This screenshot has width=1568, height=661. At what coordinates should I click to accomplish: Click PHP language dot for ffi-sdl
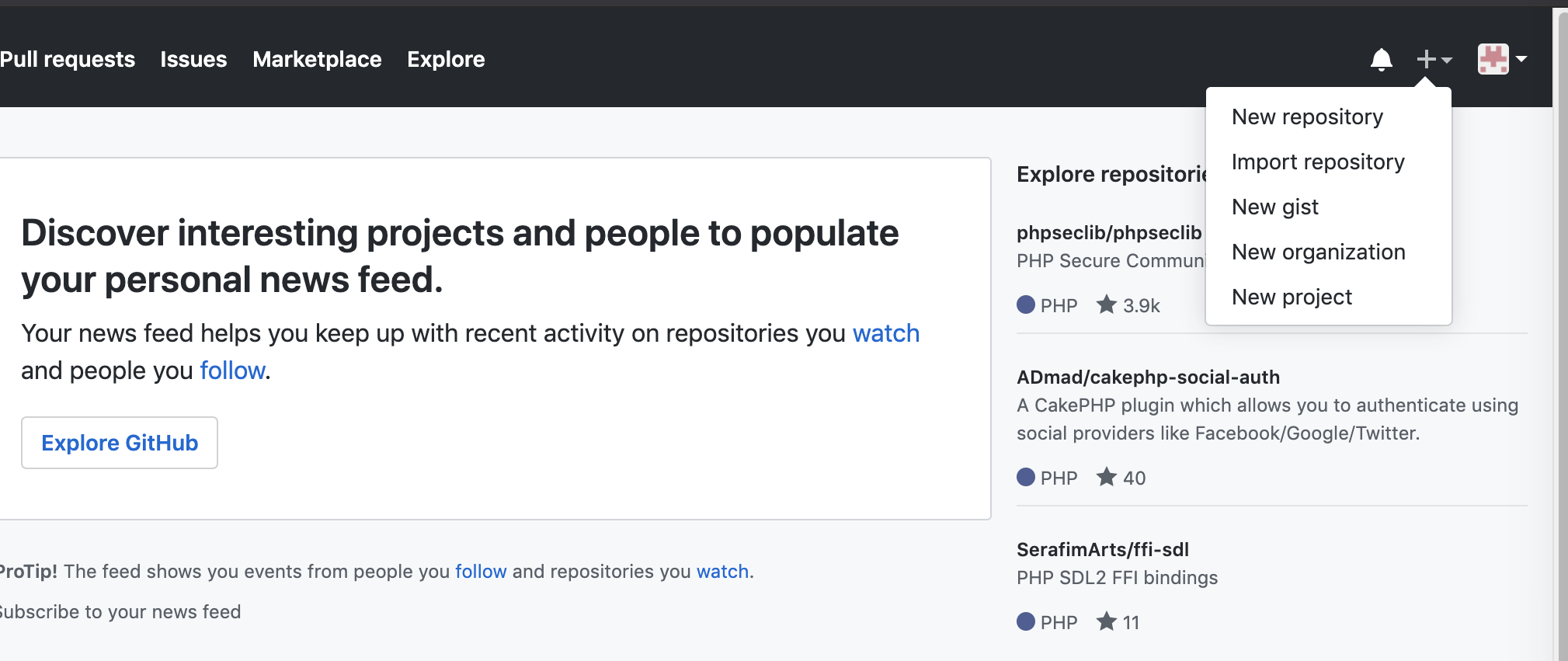pos(1026,621)
